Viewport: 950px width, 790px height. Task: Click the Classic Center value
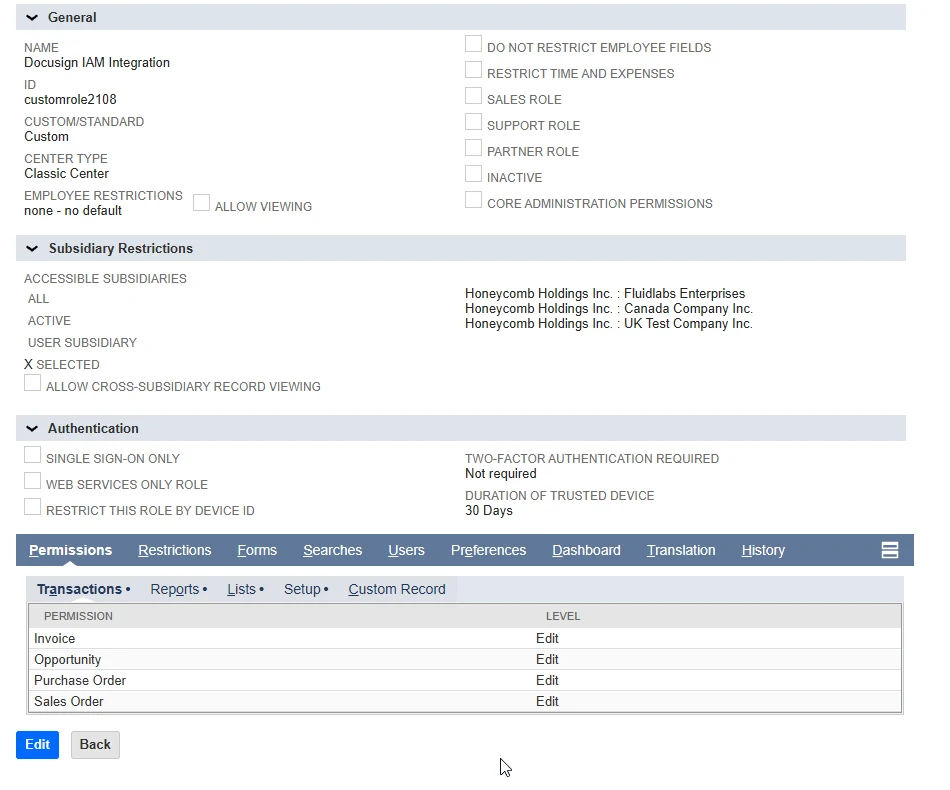click(67, 174)
